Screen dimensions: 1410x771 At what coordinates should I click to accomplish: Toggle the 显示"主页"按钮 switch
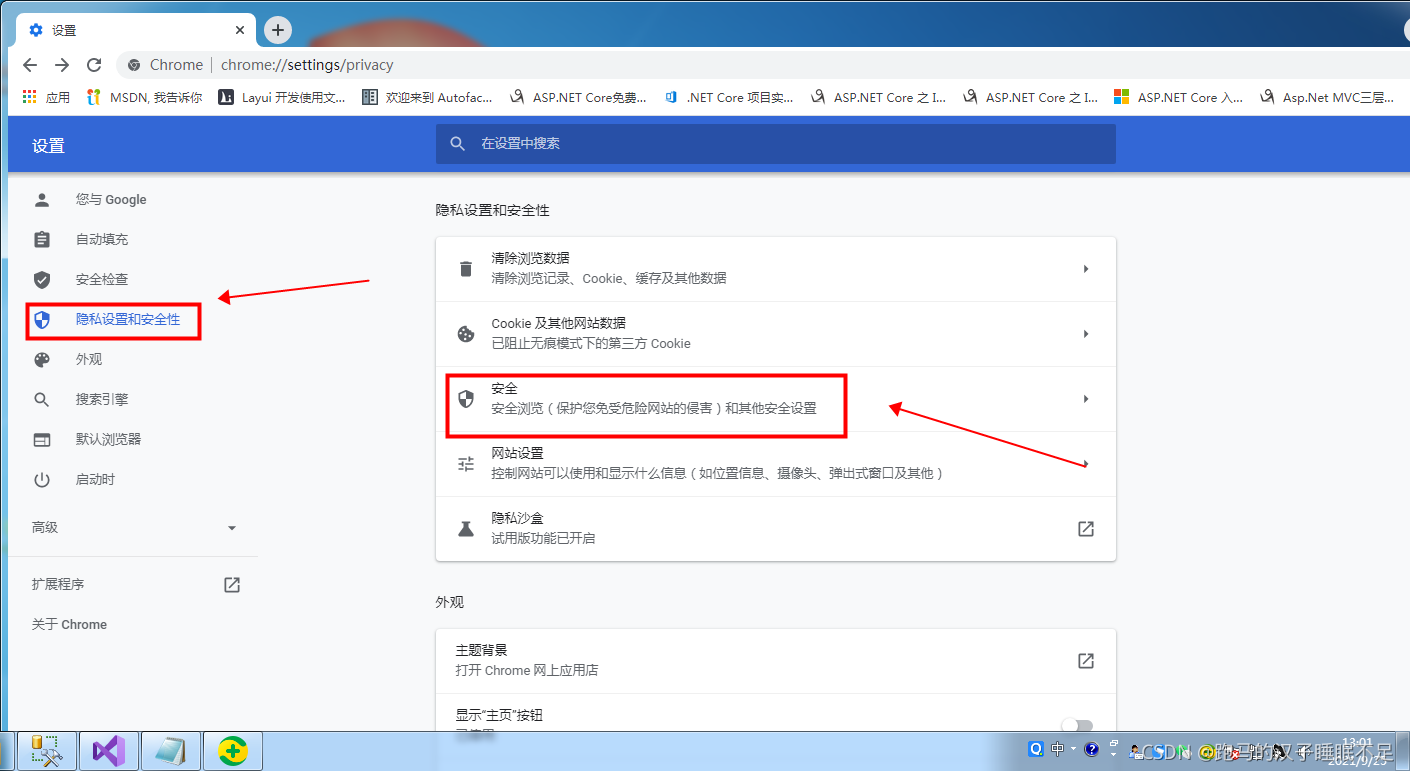(1077, 725)
